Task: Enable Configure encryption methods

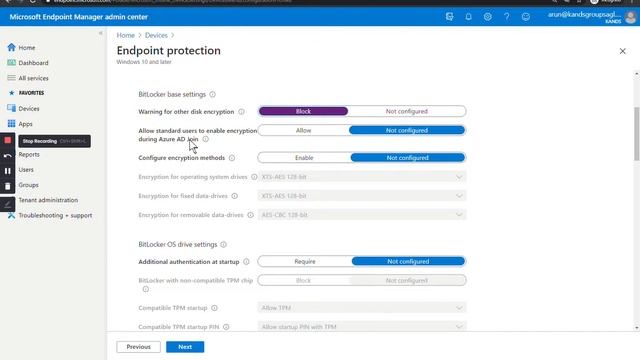Action: pos(304,158)
